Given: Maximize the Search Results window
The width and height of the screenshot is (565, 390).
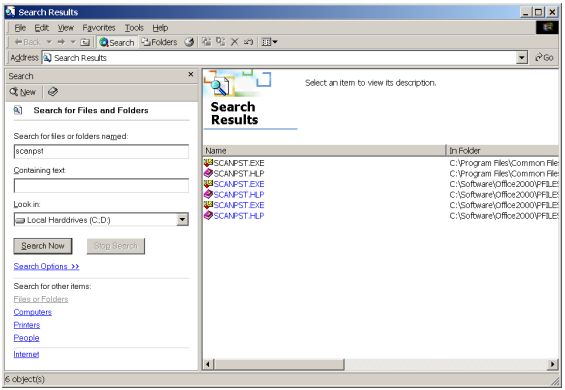Looking at the screenshot, I should (x=538, y=12).
